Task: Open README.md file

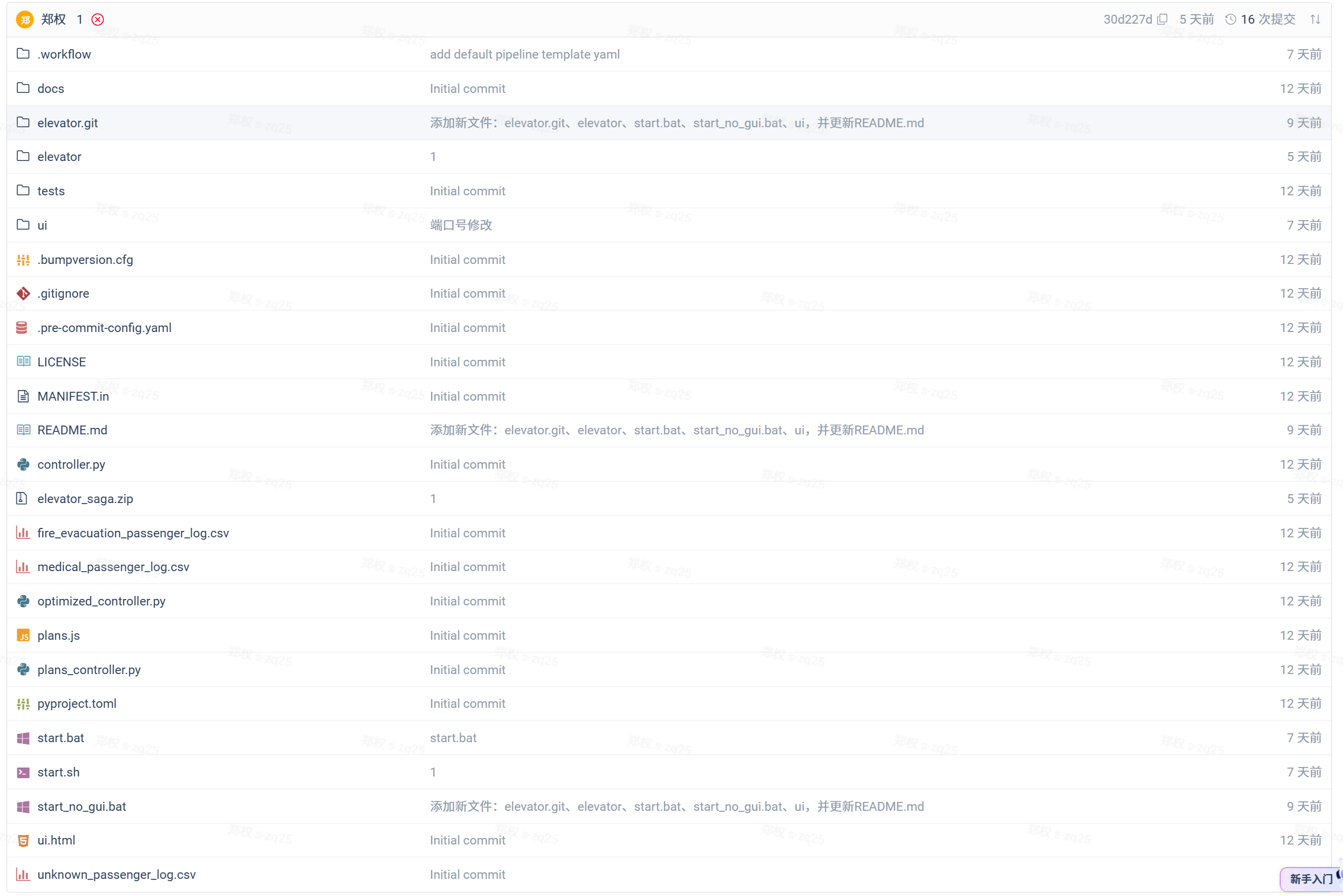Action: point(72,430)
